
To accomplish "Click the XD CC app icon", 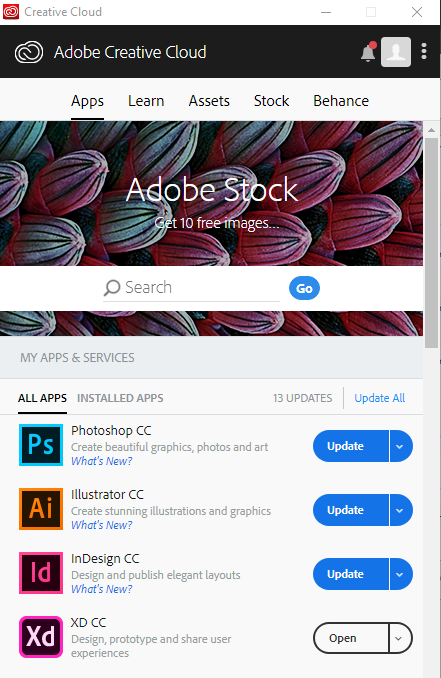I will pyautogui.click(x=41, y=637).
